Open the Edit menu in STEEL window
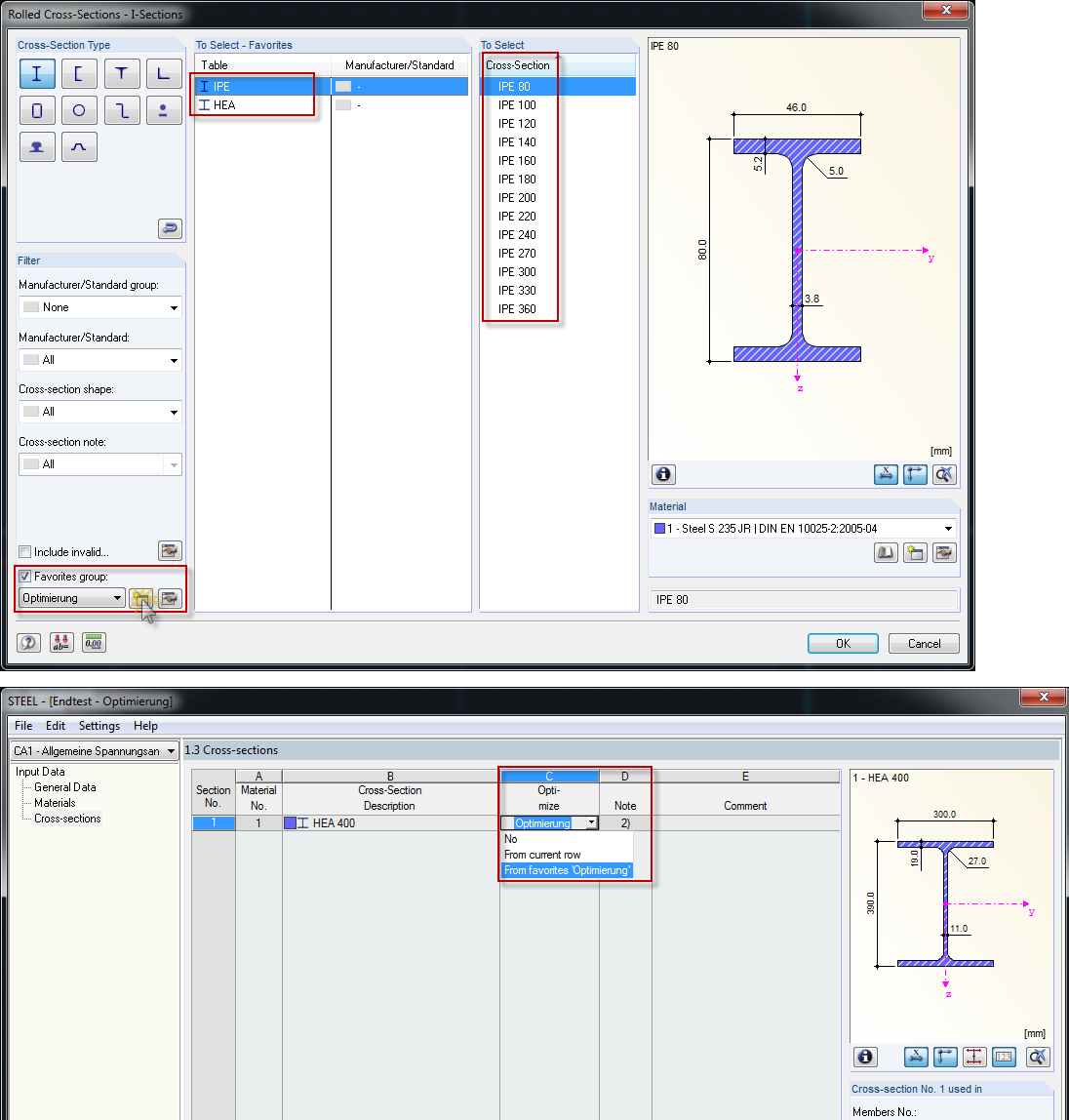 56,726
